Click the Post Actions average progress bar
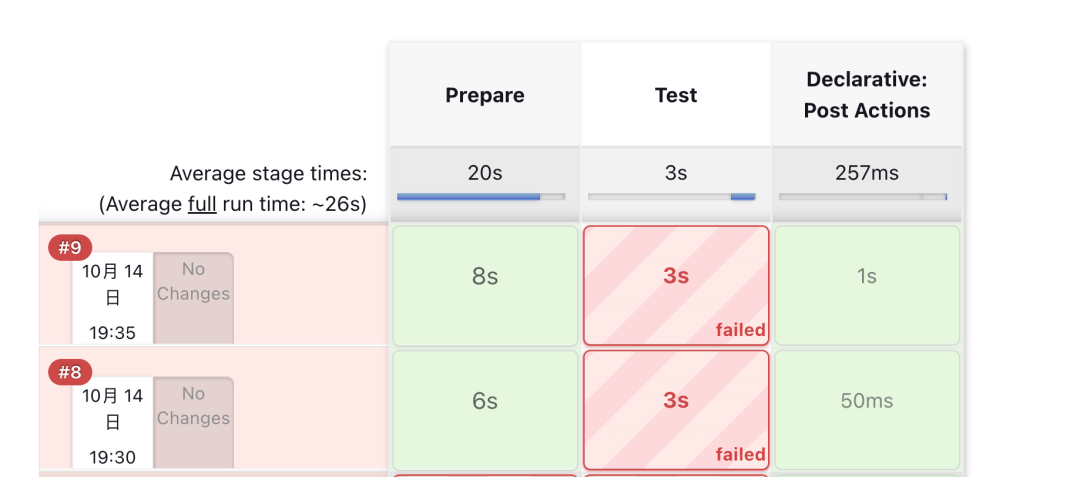 863,197
